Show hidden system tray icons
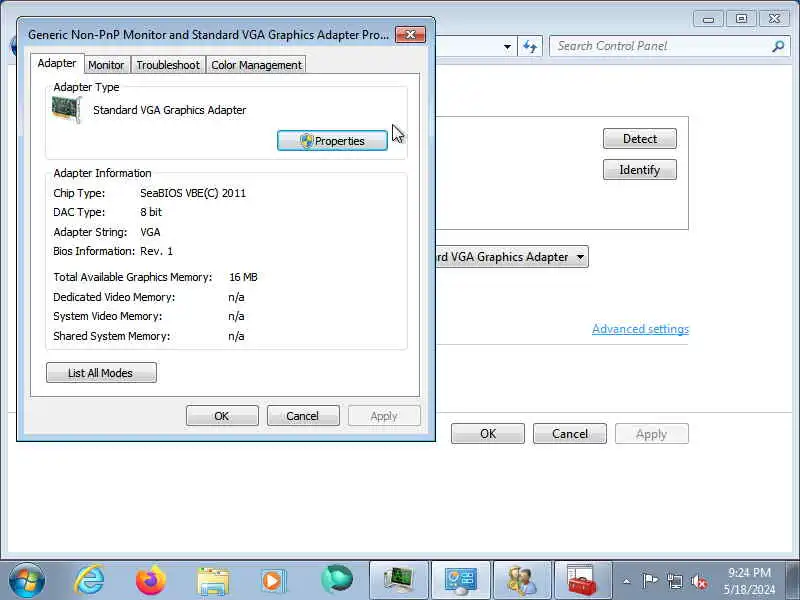800x600 pixels. (x=627, y=581)
